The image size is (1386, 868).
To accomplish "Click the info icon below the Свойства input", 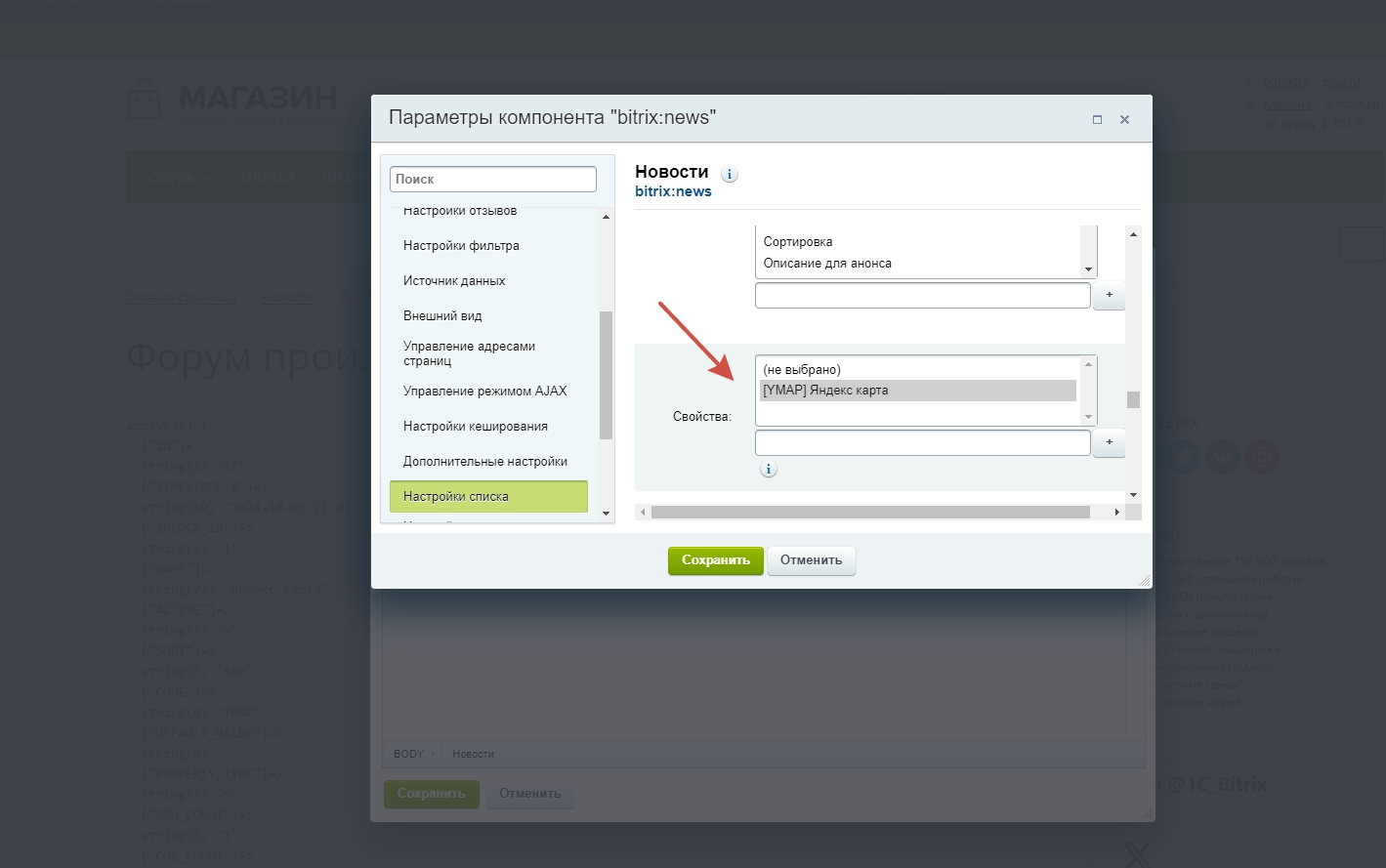I will coord(769,470).
